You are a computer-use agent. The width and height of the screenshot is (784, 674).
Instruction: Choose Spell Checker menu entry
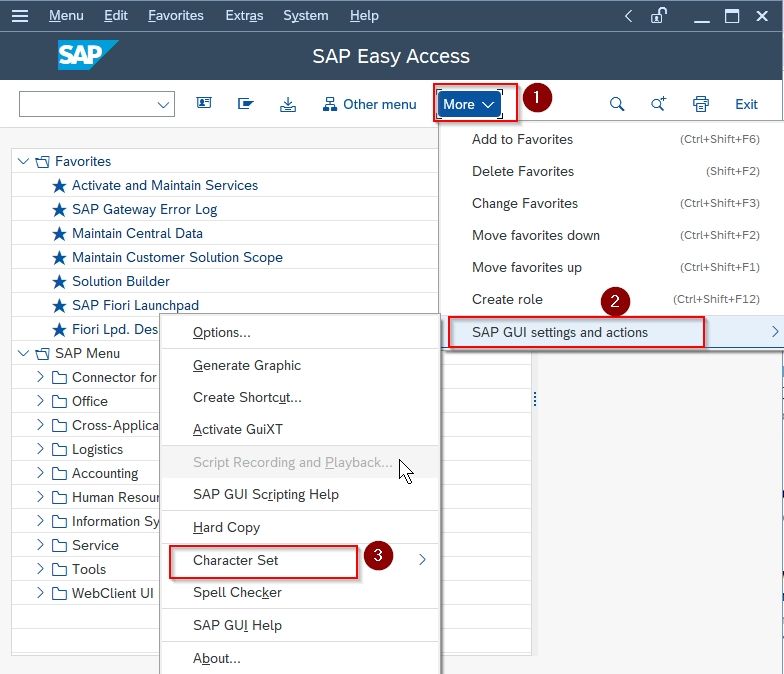(300, 592)
